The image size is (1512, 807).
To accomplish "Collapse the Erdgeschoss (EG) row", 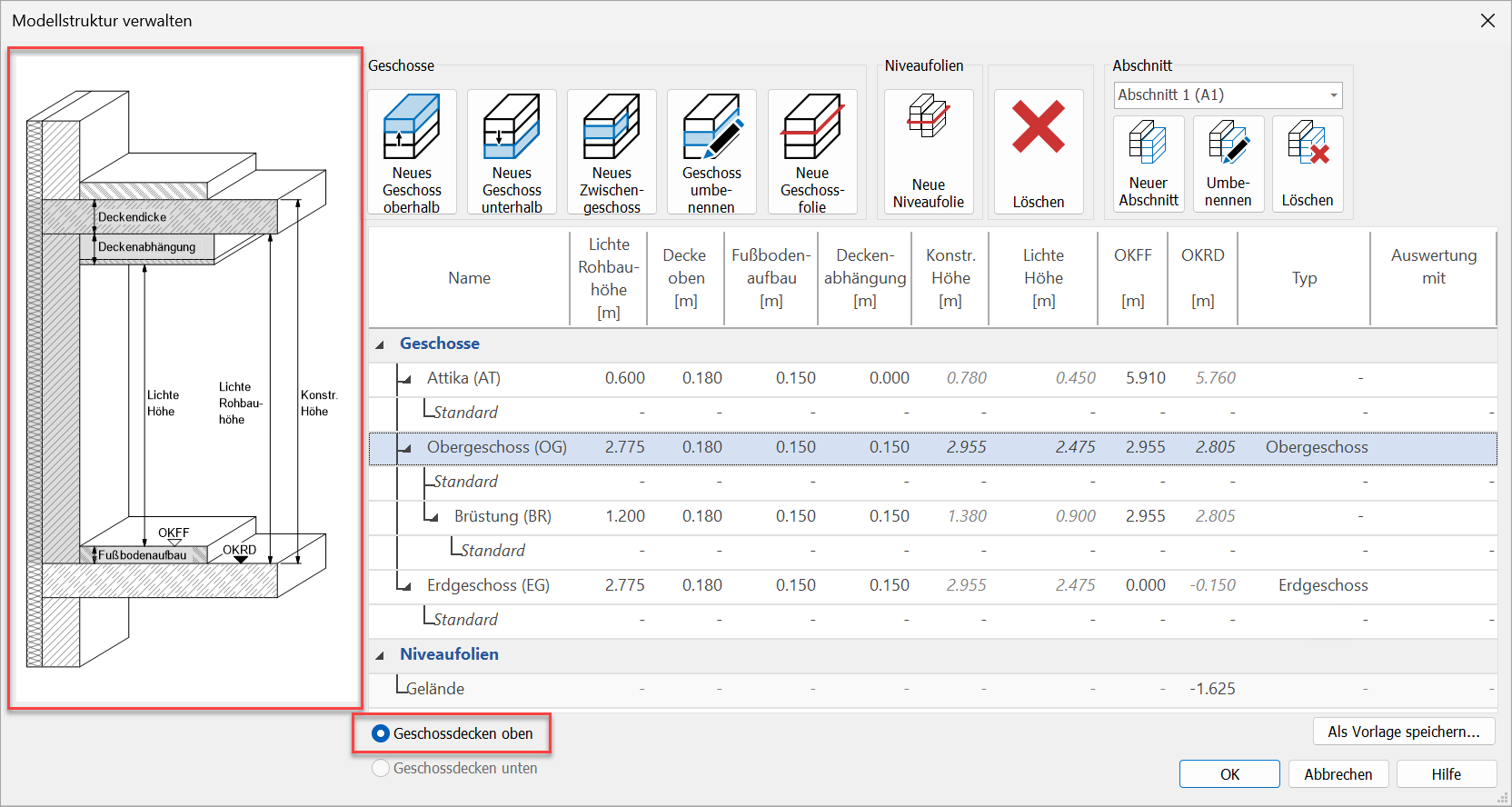I will [x=406, y=586].
